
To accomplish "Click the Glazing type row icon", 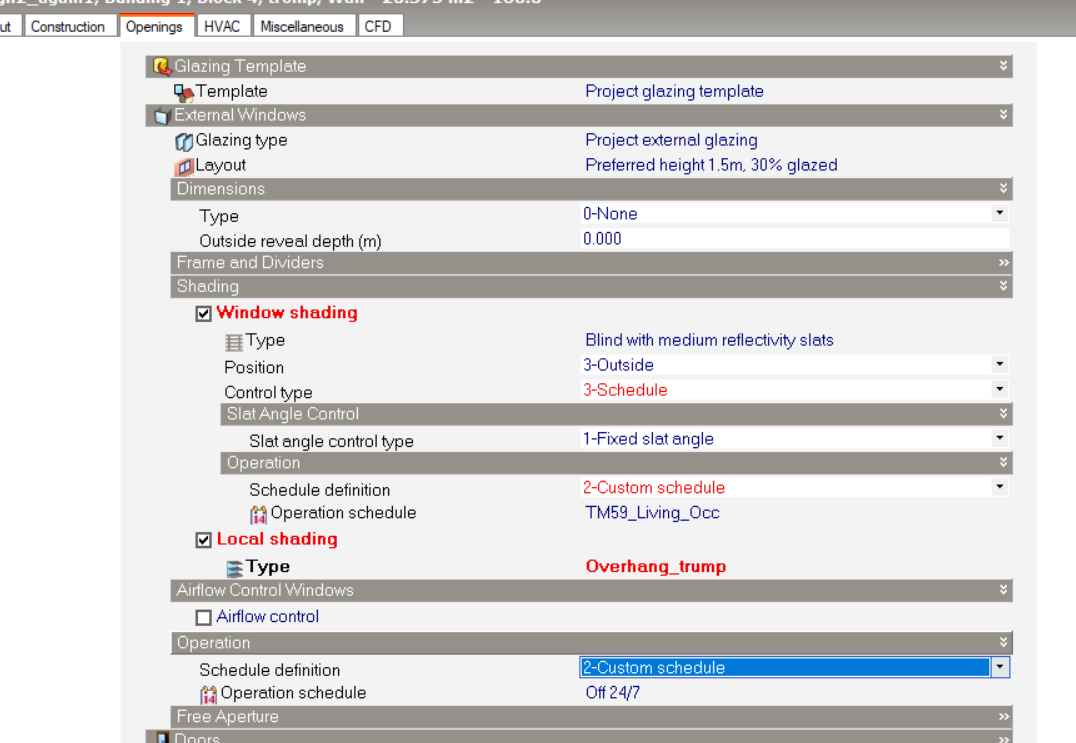I will click(183, 141).
